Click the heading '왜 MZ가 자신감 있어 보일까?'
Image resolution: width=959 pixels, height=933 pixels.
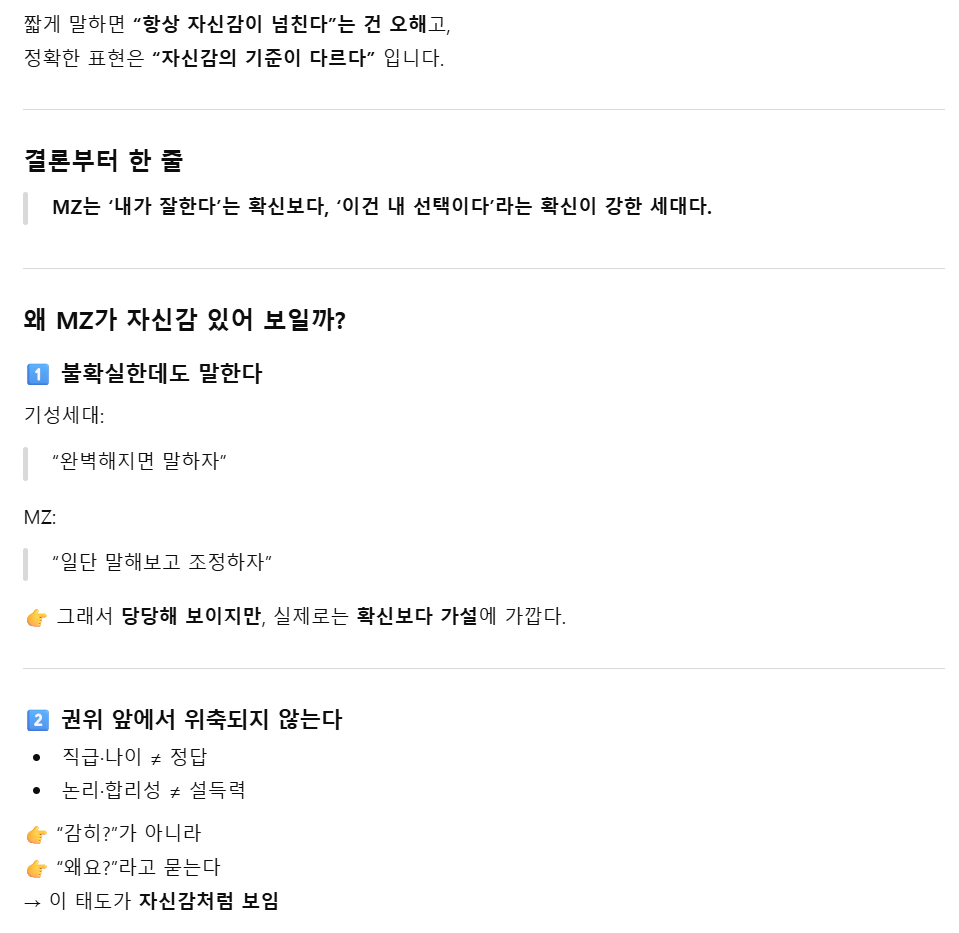[184, 320]
